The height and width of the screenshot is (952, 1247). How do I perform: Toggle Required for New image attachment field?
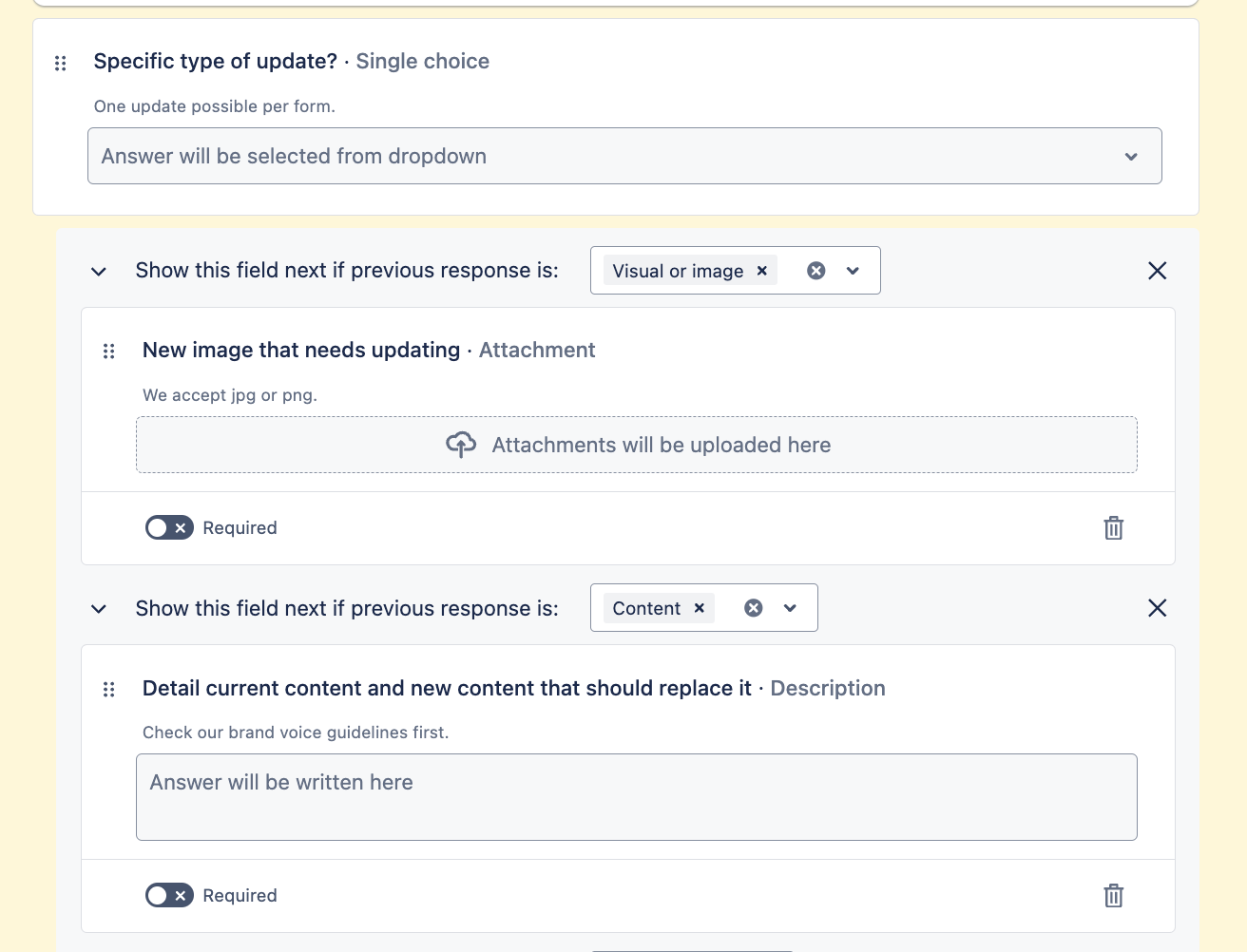169,527
